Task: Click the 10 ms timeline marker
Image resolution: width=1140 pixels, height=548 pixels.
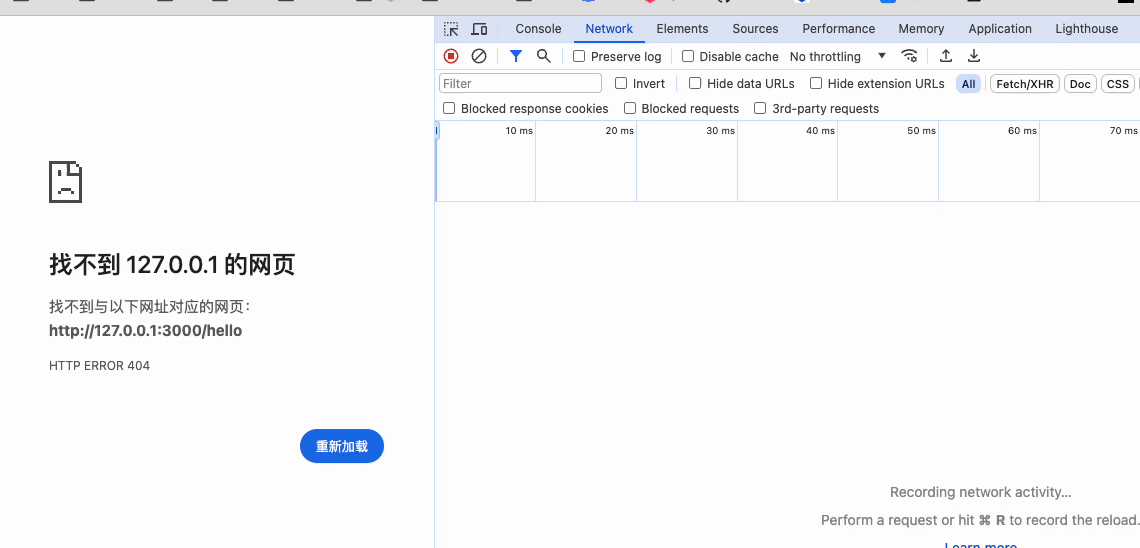Action: tap(519, 131)
